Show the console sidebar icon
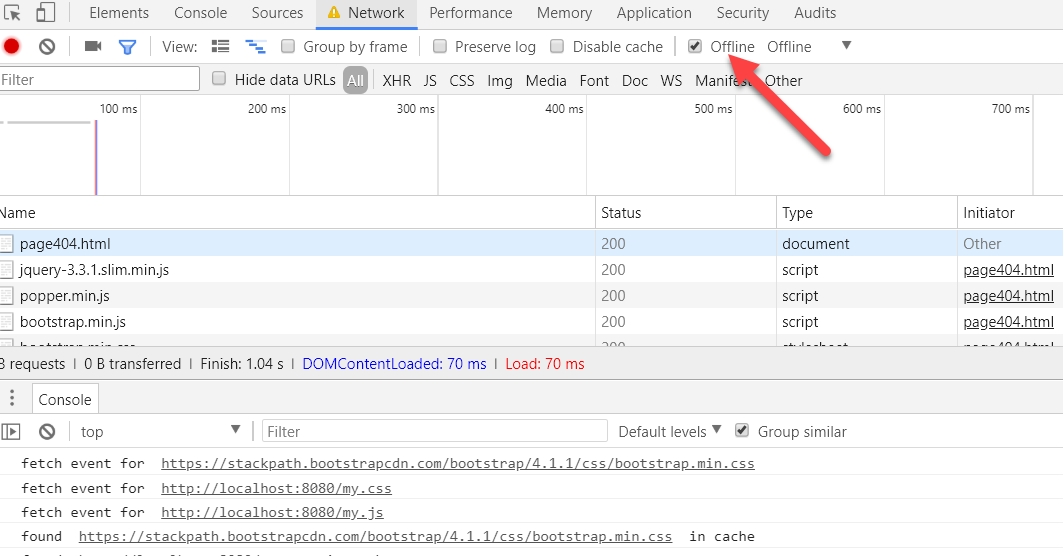 (x=11, y=431)
